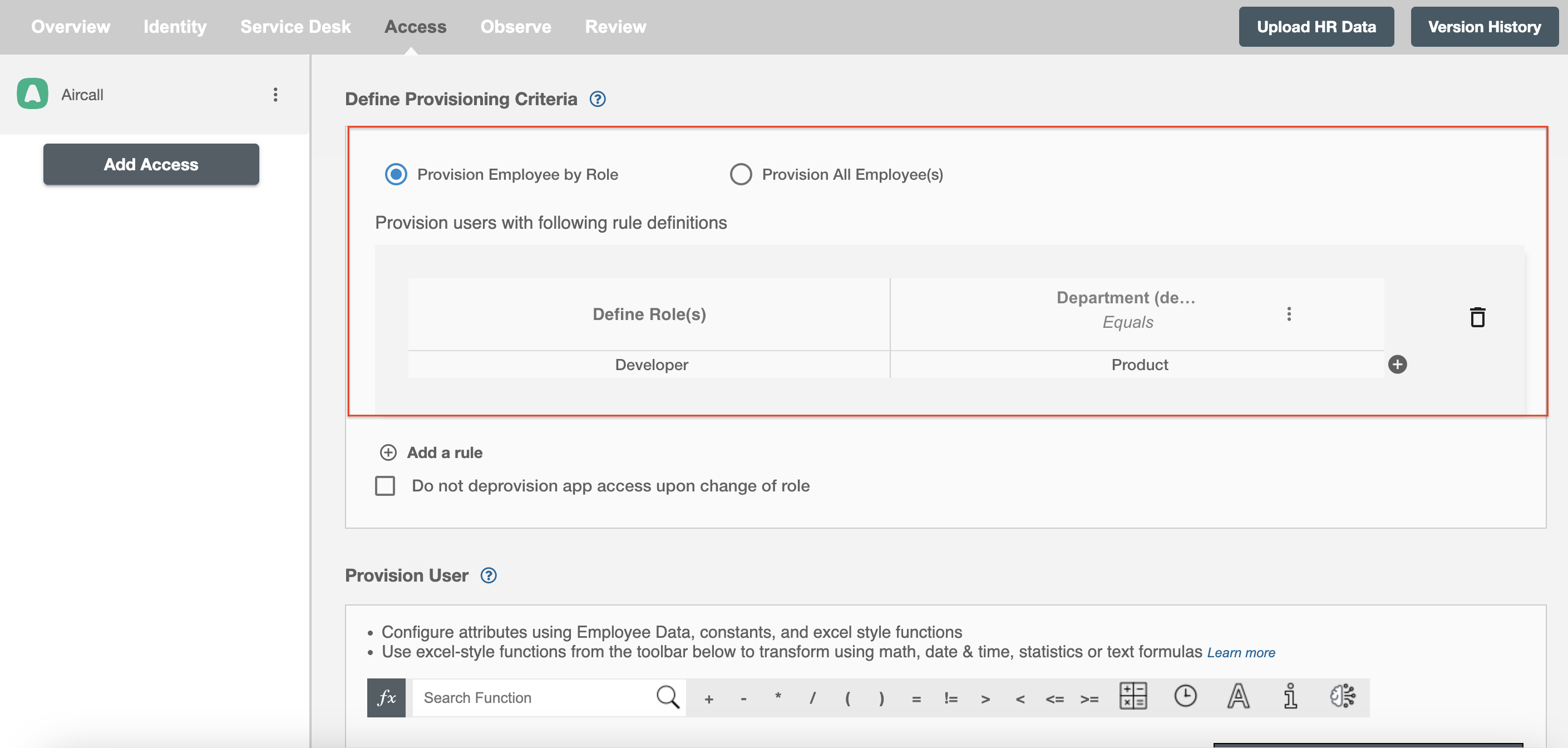Open Version History
Image resolution: width=1568 pixels, height=748 pixels.
coord(1484,27)
